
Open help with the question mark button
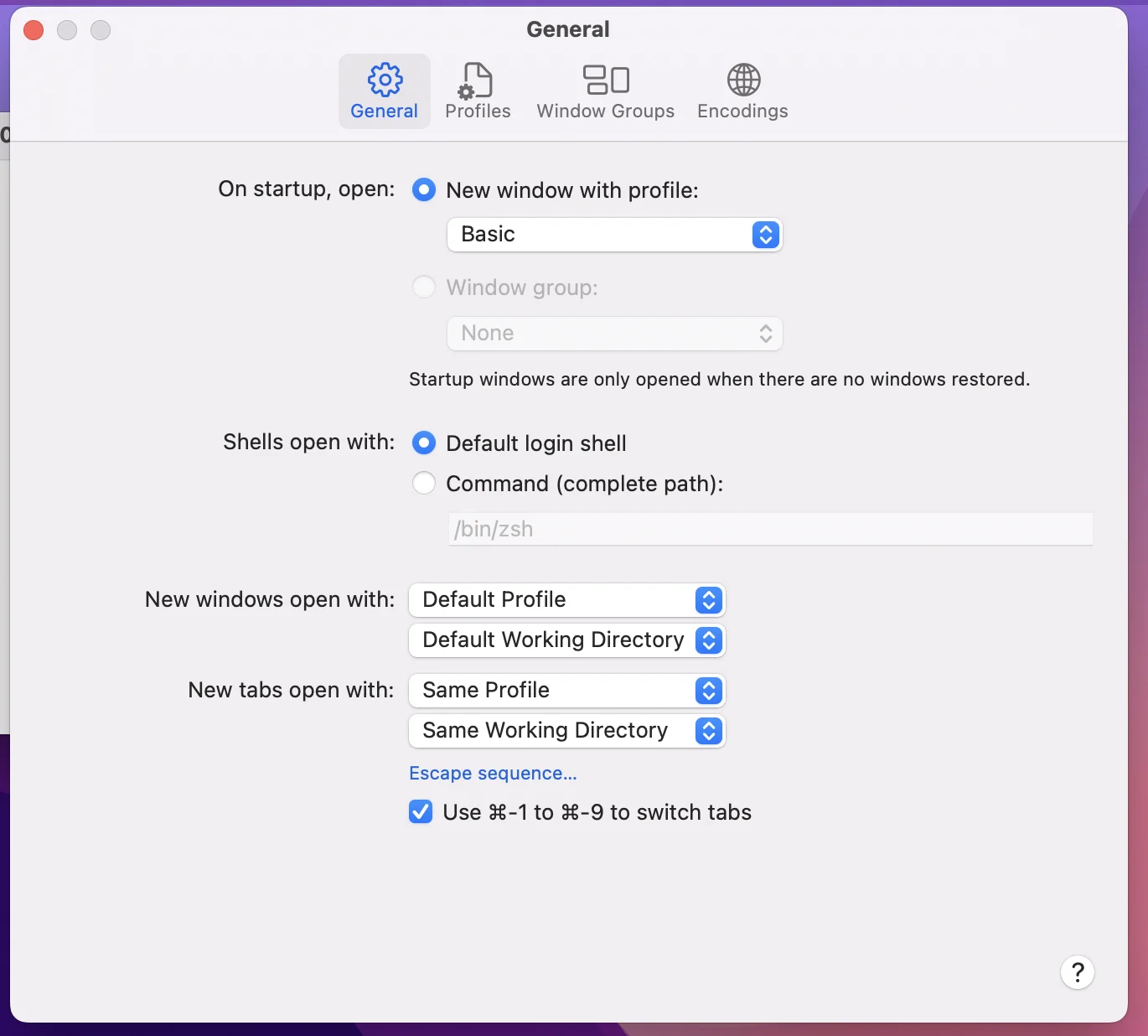coord(1078,972)
